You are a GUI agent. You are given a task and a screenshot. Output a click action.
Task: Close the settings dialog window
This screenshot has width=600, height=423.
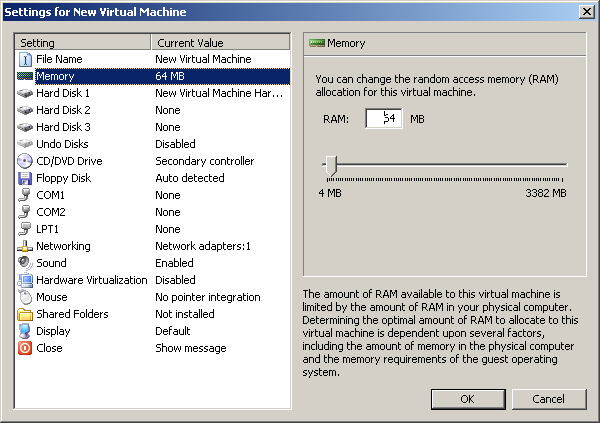pyautogui.click(x=587, y=12)
